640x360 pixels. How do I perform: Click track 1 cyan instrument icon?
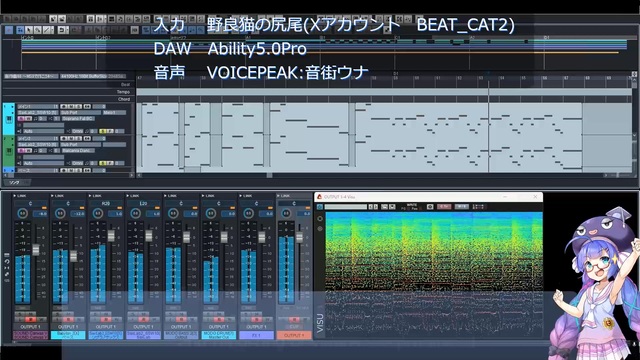pos(9,119)
